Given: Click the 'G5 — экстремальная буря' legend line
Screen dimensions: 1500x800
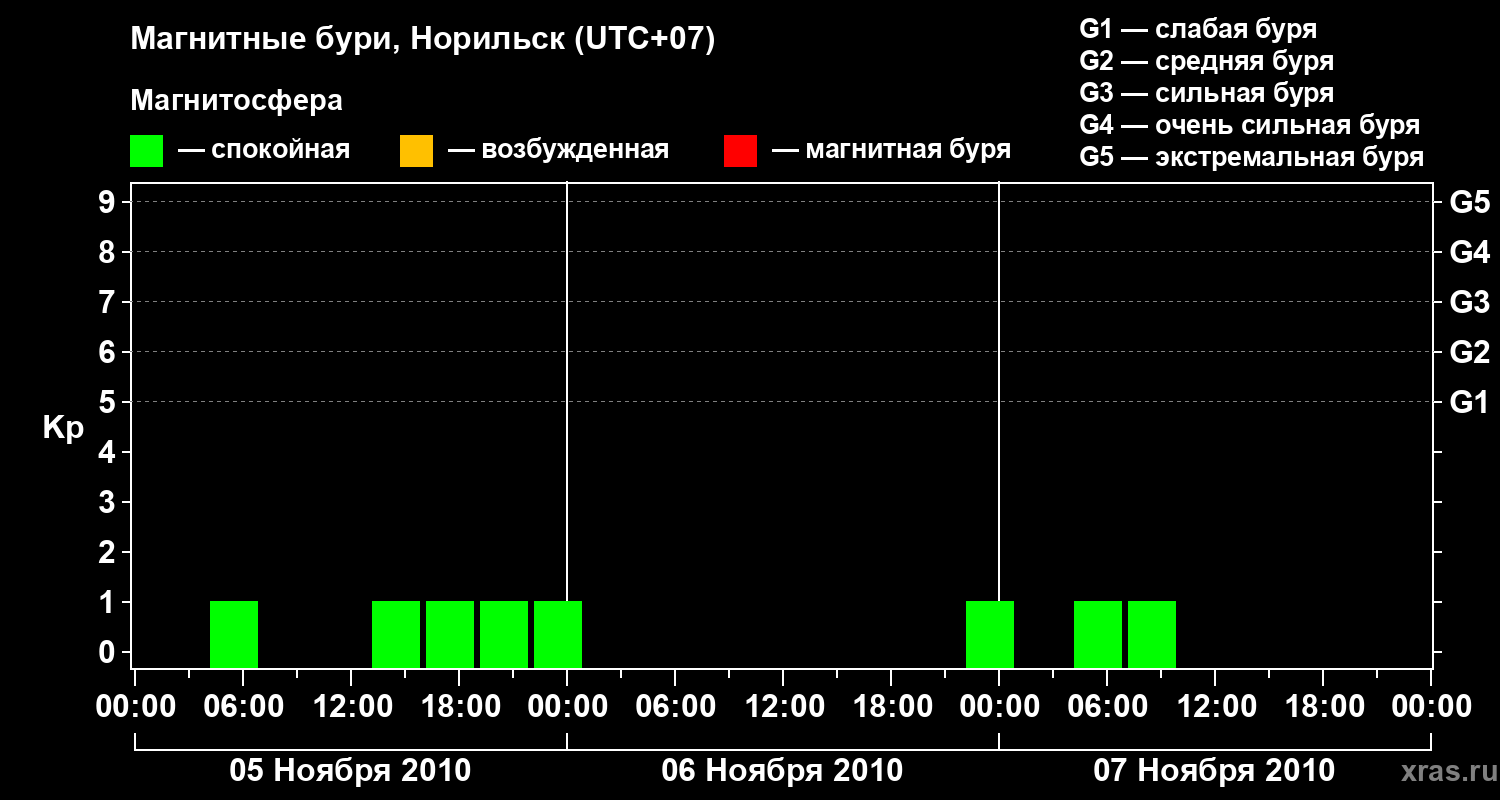Looking at the screenshot, I should pos(1252,157).
